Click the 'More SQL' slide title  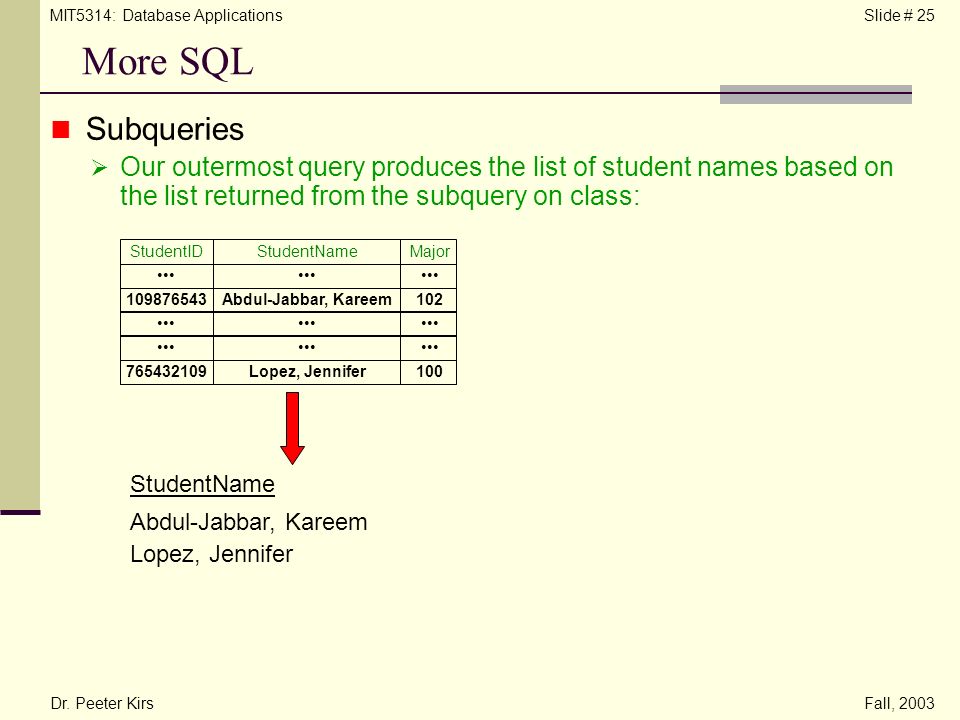coord(168,62)
